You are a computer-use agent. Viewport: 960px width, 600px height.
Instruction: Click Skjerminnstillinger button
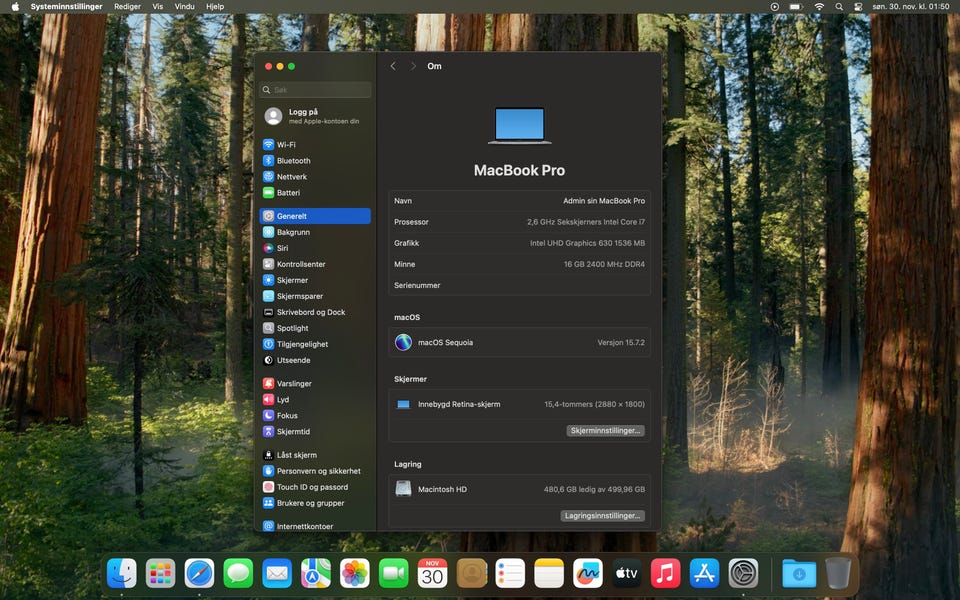[x=605, y=431]
